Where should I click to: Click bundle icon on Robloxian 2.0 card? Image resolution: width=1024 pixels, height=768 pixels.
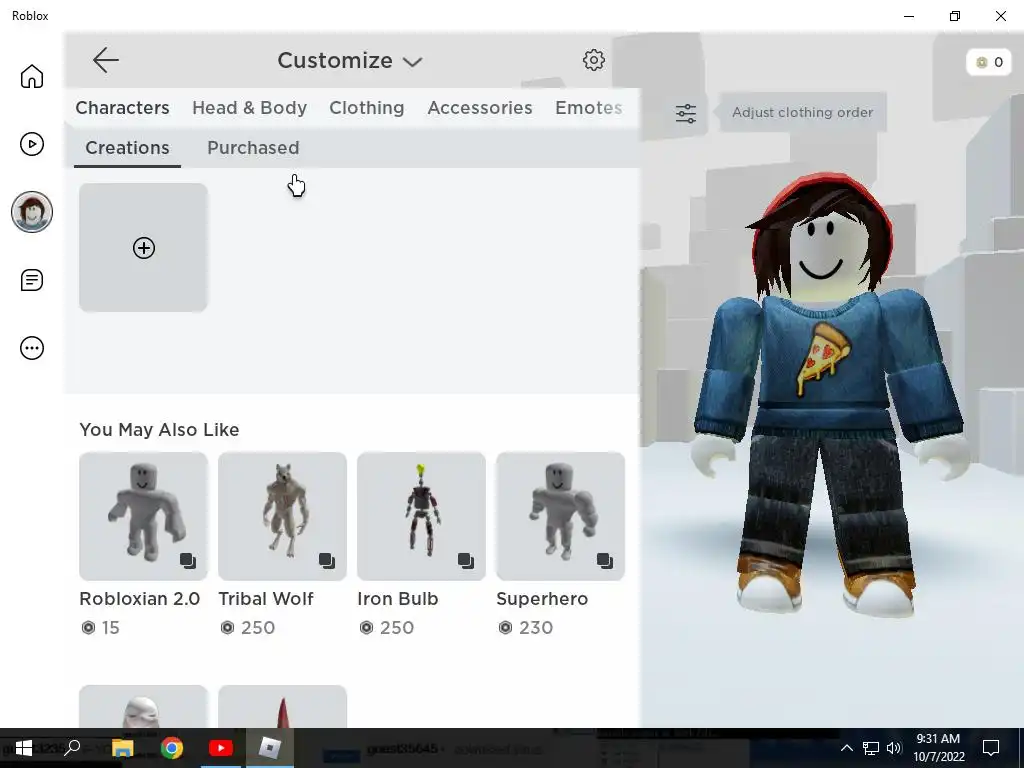188,561
